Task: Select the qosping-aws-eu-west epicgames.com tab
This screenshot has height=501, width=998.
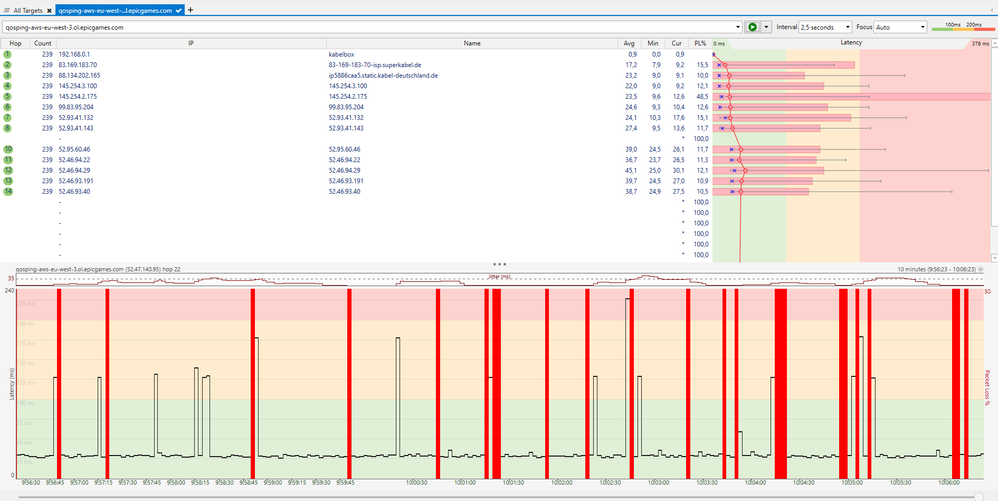Action: 116,9
